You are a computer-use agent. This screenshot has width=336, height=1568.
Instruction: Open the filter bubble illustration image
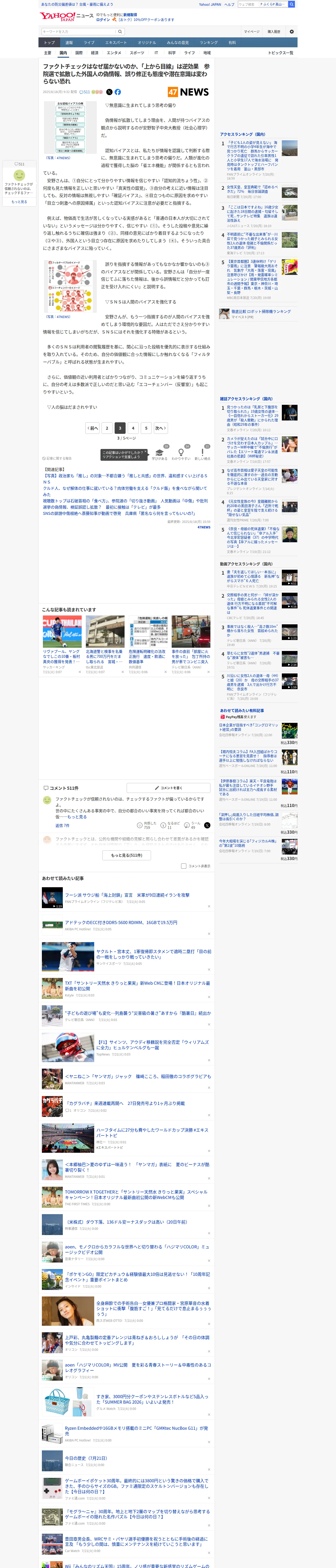coord(71,286)
